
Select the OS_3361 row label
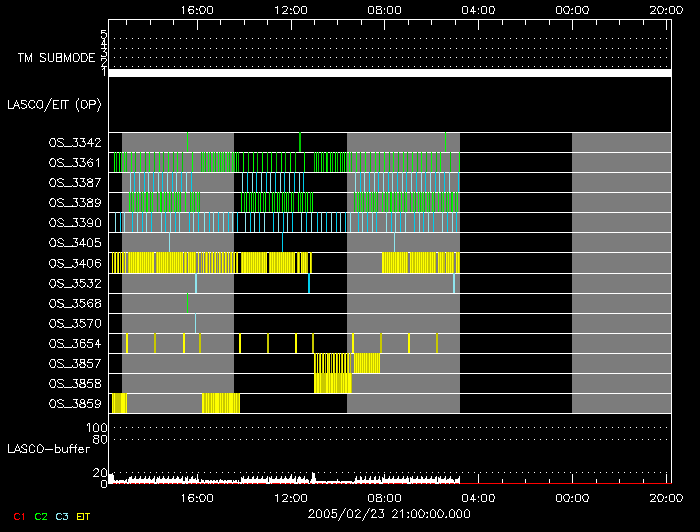75,163
